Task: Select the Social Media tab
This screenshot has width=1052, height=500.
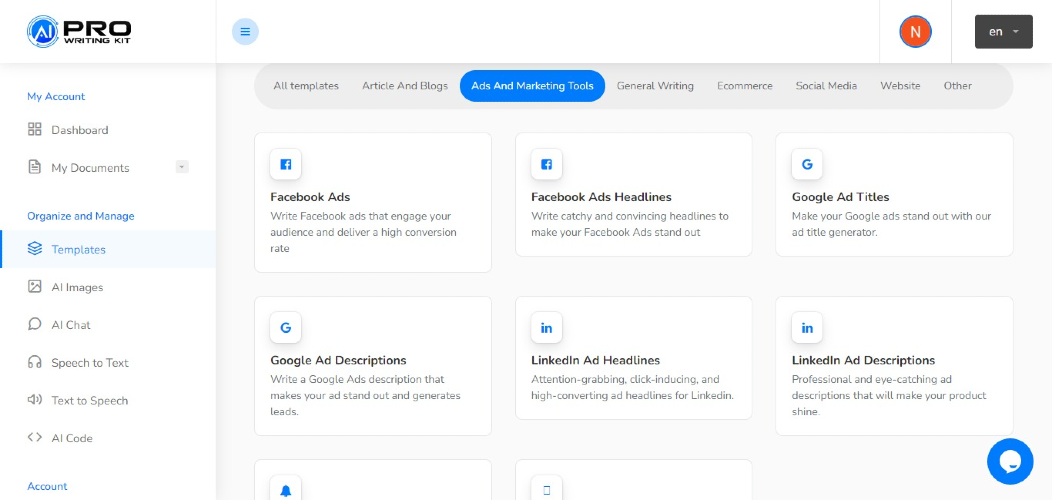Action: (826, 86)
